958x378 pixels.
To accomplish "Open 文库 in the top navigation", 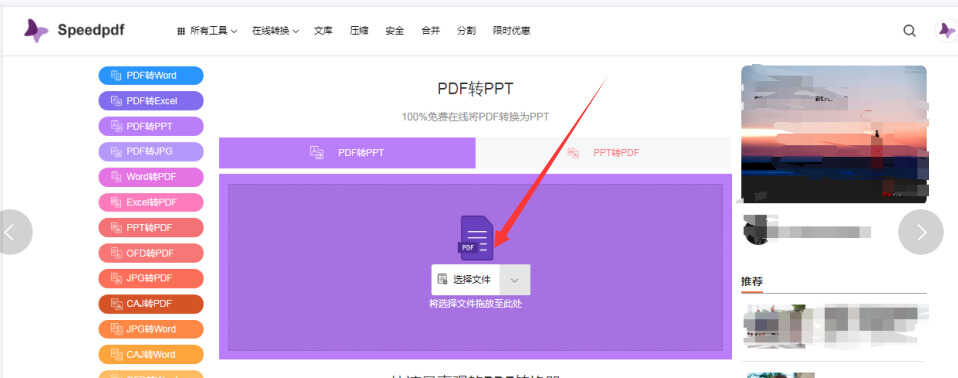I will tap(323, 31).
